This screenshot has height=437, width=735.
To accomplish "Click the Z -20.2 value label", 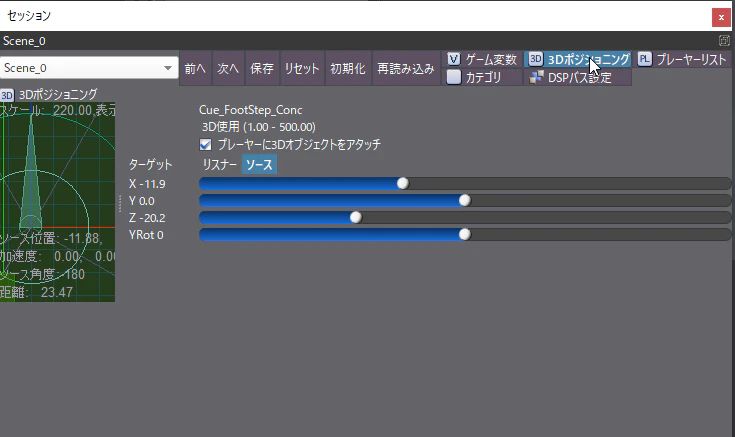I will [x=147, y=218].
